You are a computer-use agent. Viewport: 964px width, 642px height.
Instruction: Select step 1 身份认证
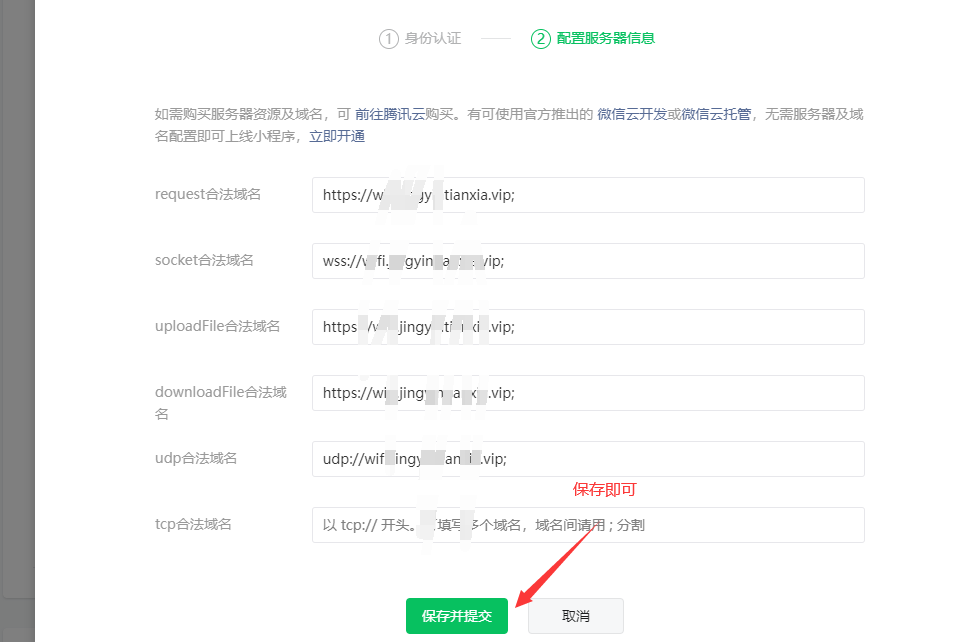420,38
